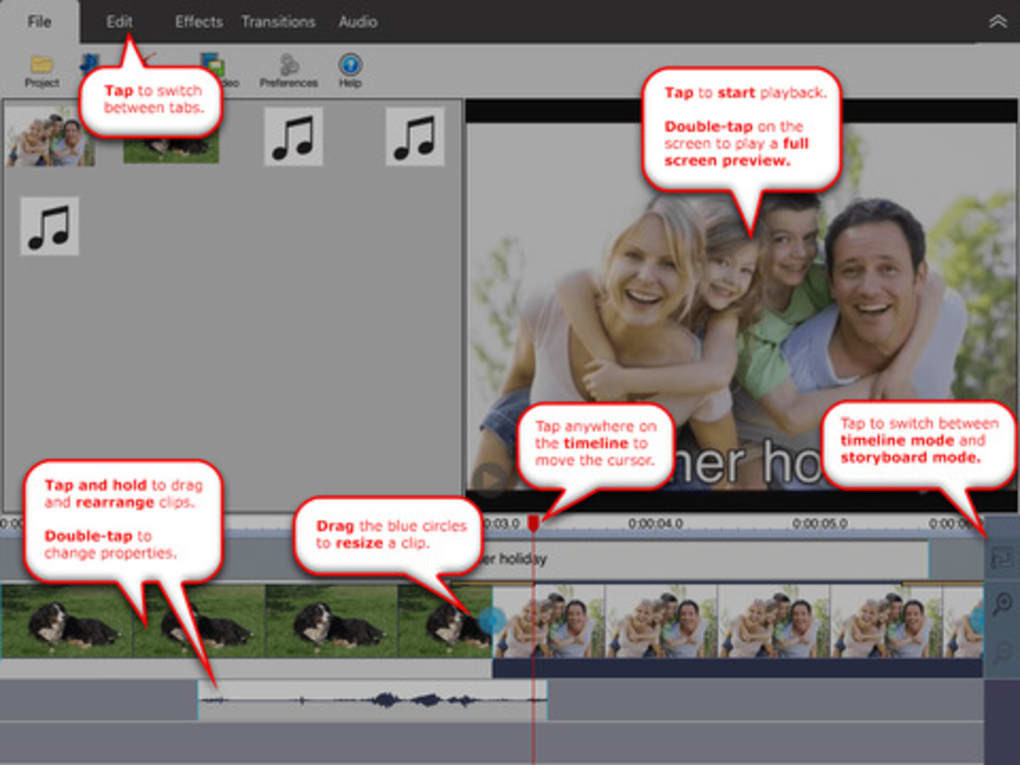Viewport: 1020px width, 765px height.
Task: Click the blue circle handle between the dog and family clips
Action: click(x=492, y=621)
